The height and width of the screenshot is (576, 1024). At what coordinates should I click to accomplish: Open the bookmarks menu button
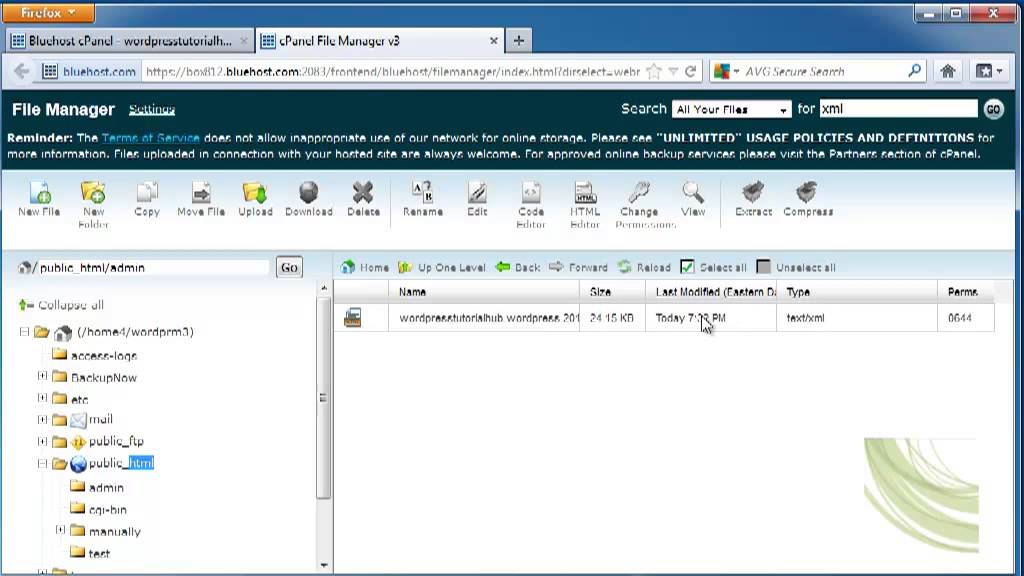989,71
